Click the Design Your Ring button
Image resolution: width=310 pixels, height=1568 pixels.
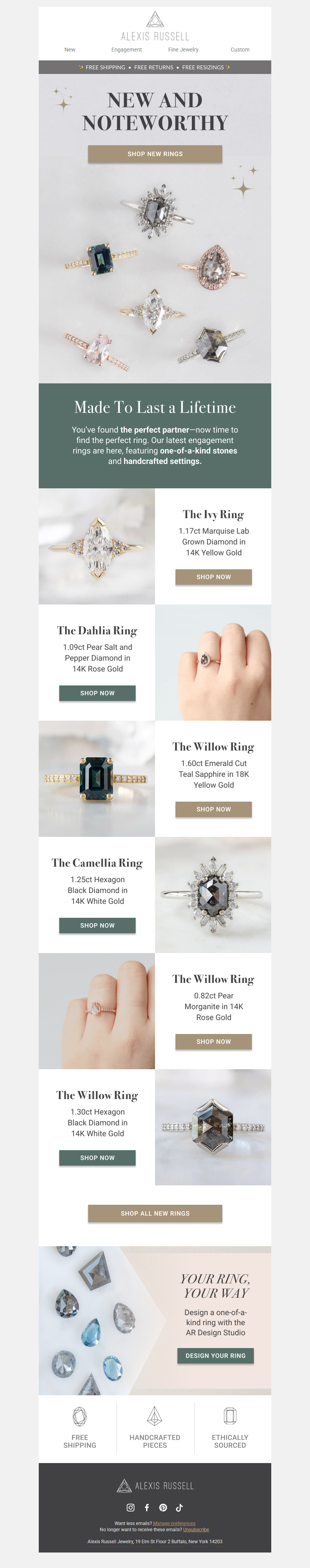pyautogui.click(x=215, y=1355)
